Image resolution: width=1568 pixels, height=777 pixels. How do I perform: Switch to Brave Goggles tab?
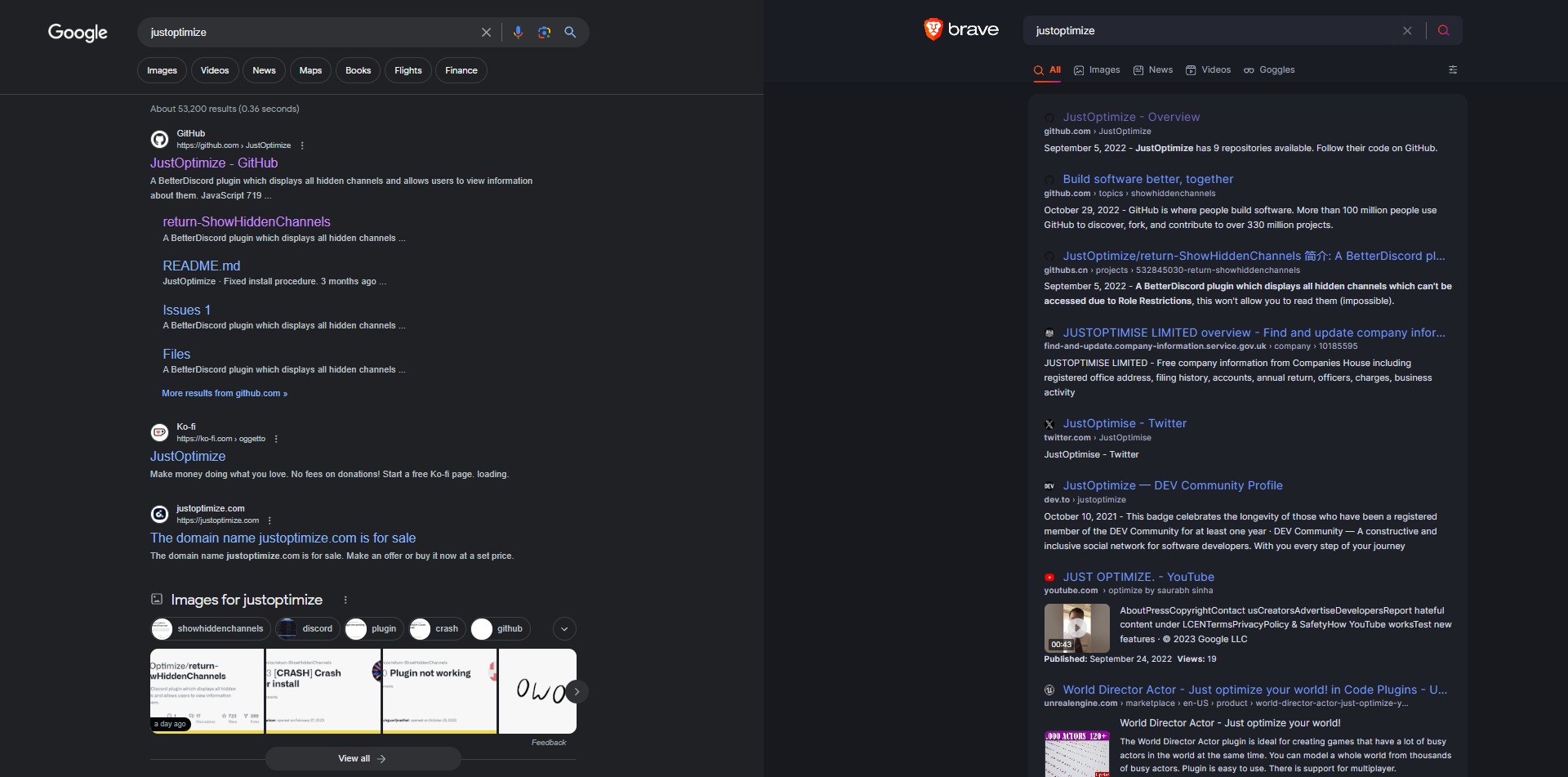1269,70
